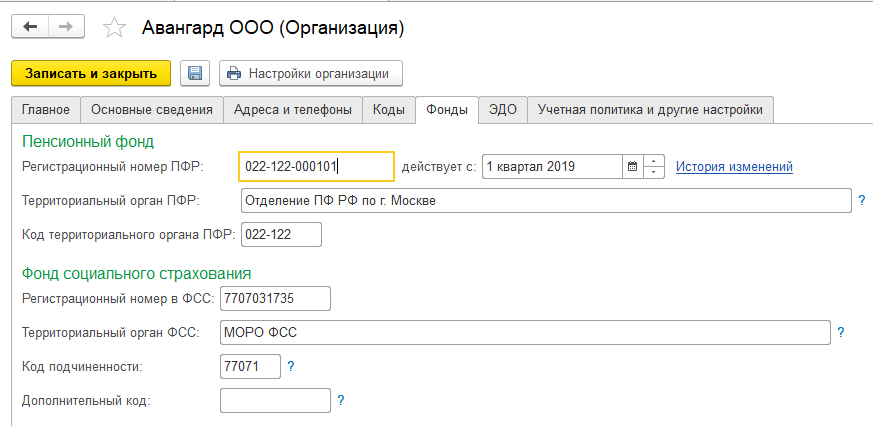
Task: Open the История изменений link
Action: click(x=734, y=166)
